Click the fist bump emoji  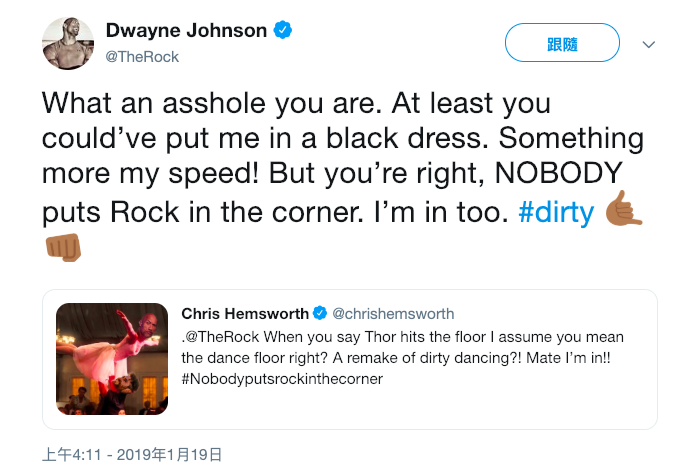pos(64,247)
